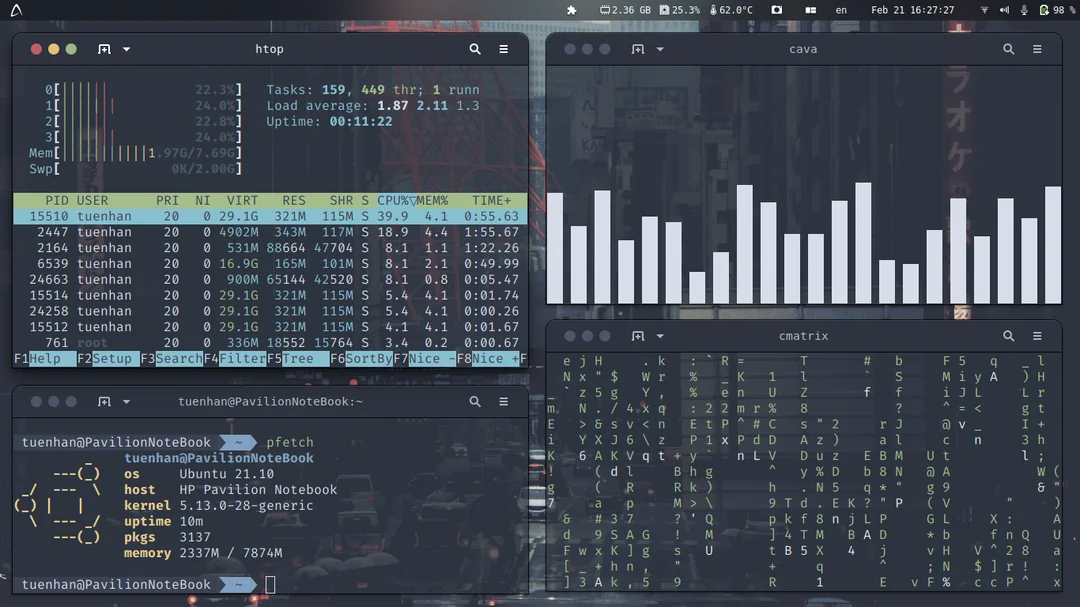1080x607 pixels.
Task: Click the 62.0°C temperature indicator
Action: 731,10
